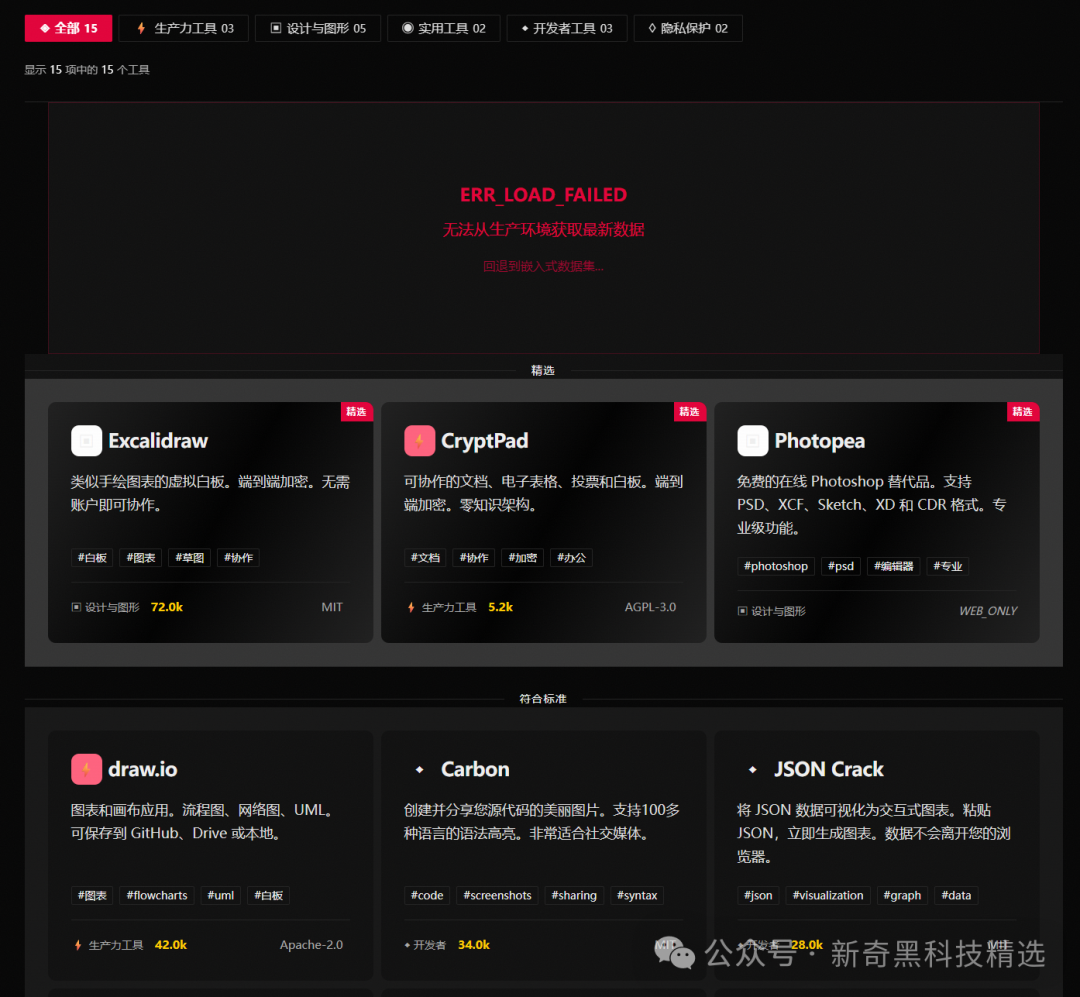Click Carbon's 34.0k star count
1080x997 pixels.
(x=474, y=945)
